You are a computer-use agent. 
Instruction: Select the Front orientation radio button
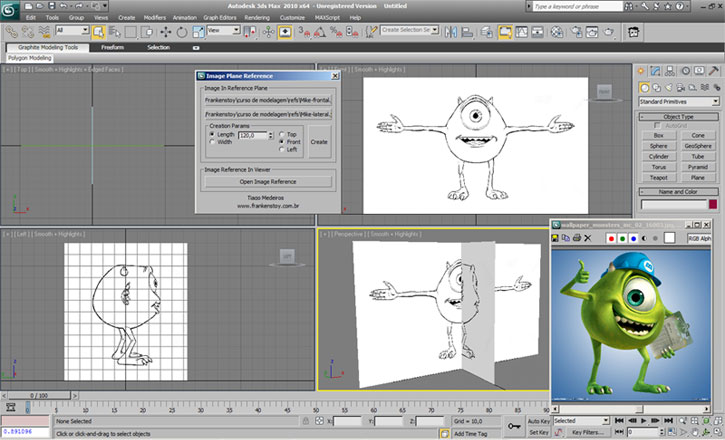pyautogui.click(x=282, y=142)
